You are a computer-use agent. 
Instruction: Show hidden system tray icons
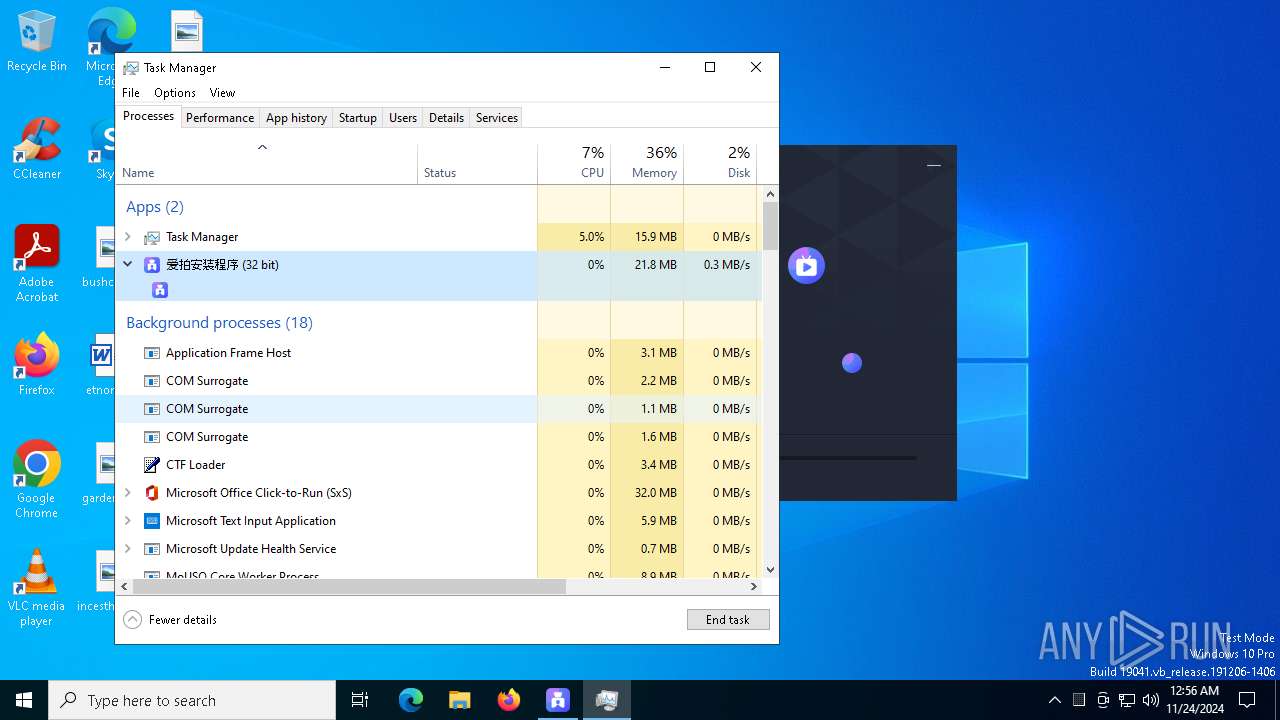1054,700
